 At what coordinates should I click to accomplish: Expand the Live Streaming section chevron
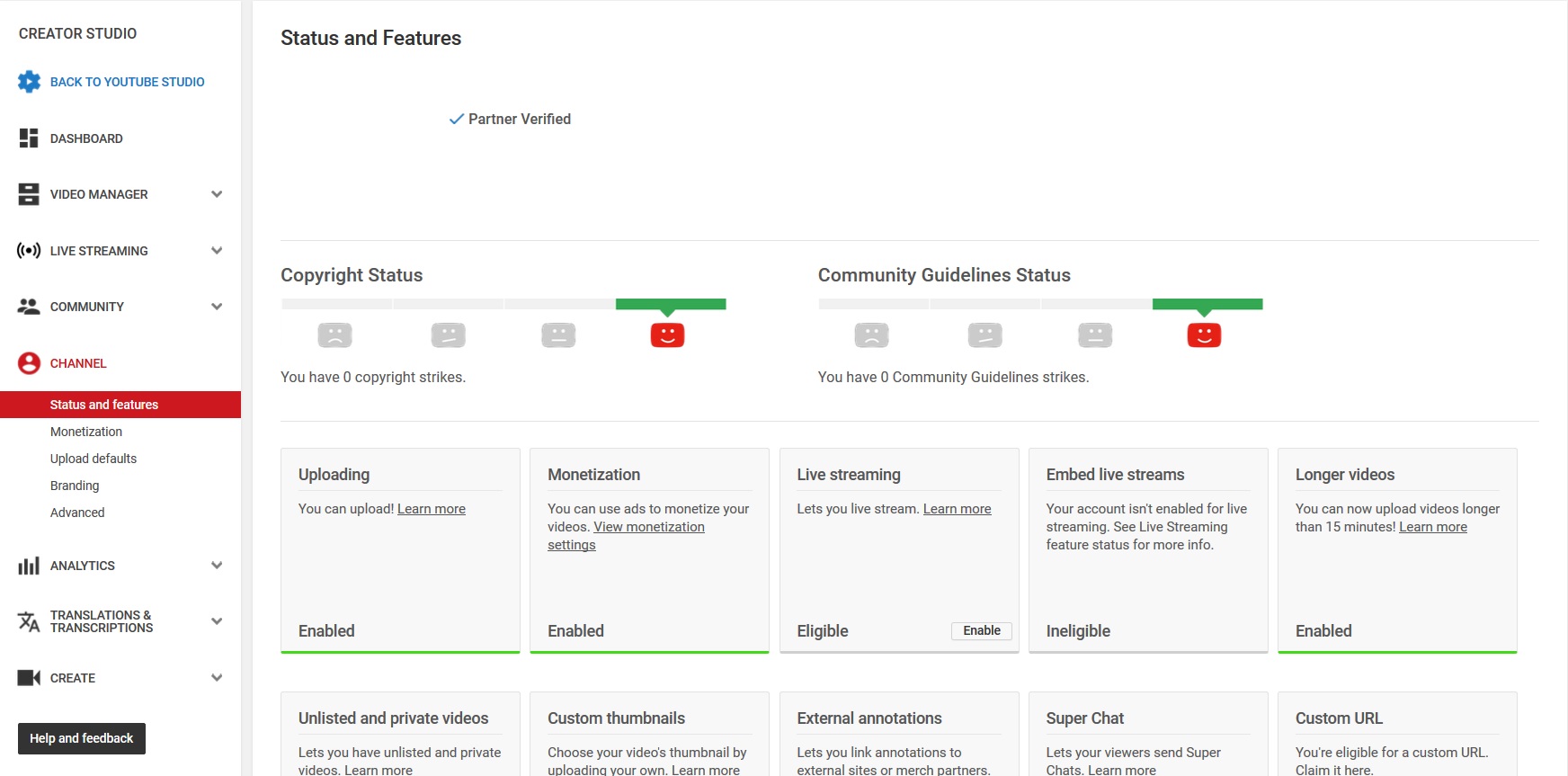pyautogui.click(x=217, y=251)
